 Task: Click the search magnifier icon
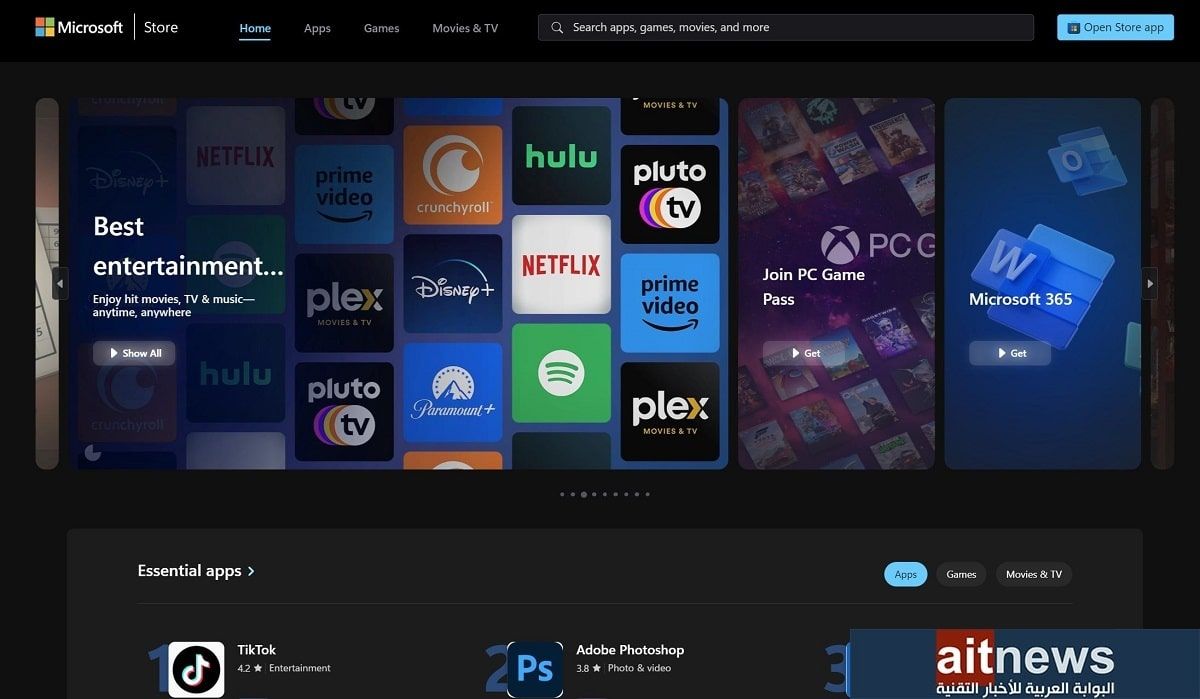556,28
